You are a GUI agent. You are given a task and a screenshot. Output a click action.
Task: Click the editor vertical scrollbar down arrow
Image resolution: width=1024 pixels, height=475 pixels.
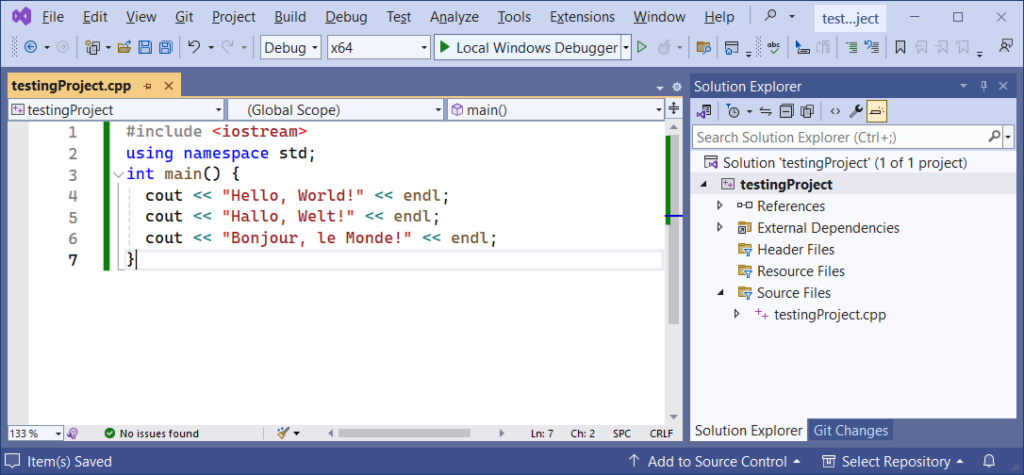(673, 417)
